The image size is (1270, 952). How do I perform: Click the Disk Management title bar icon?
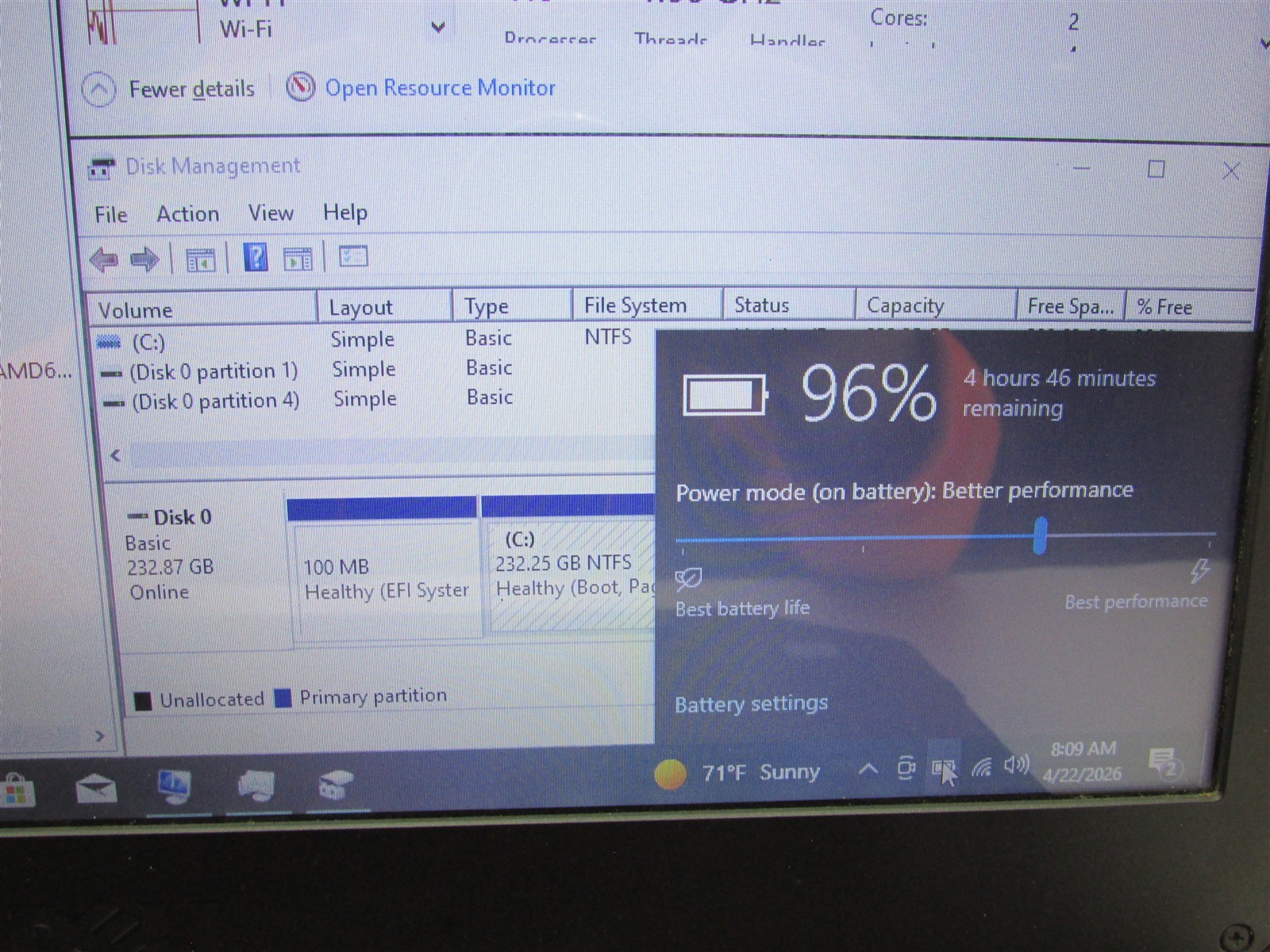coord(102,167)
